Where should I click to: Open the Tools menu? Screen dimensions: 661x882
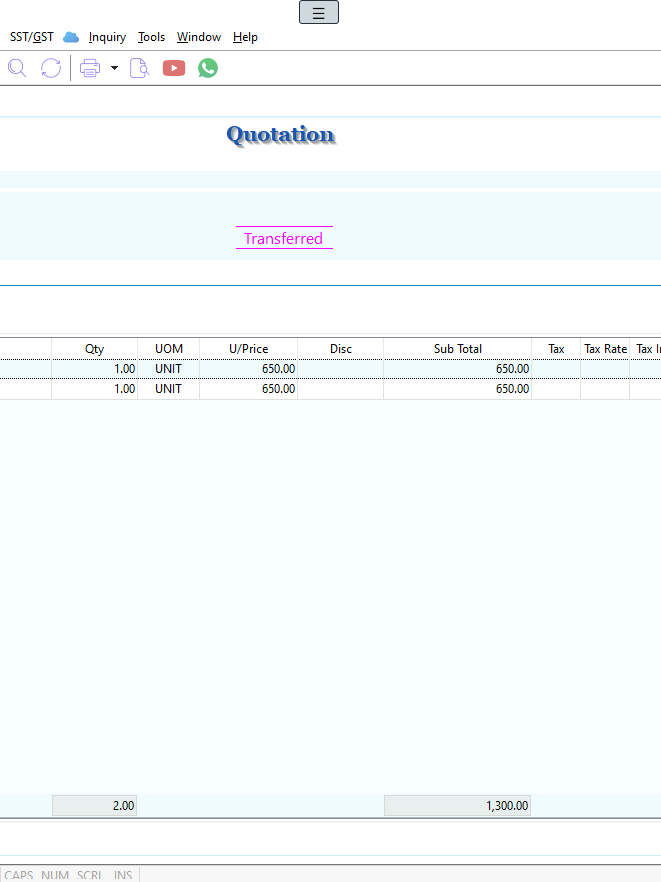point(151,37)
